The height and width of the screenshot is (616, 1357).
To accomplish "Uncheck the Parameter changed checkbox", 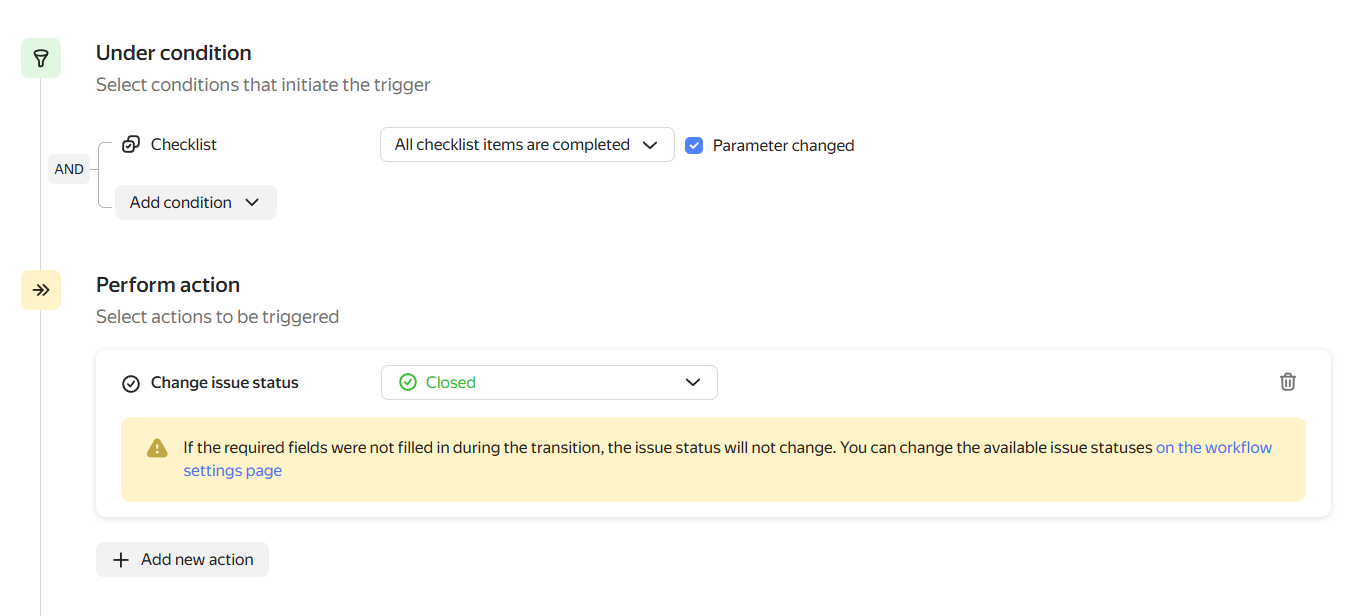I will click(x=694, y=145).
